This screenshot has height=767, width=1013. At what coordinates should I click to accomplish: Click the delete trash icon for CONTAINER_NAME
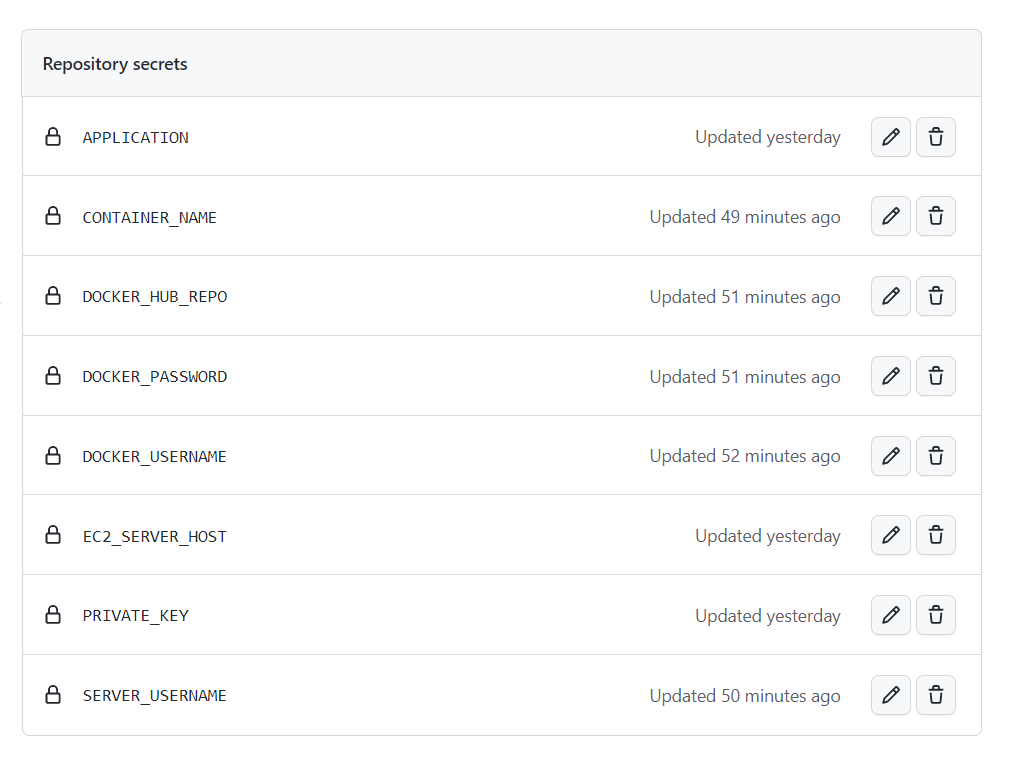[x=935, y=216]
